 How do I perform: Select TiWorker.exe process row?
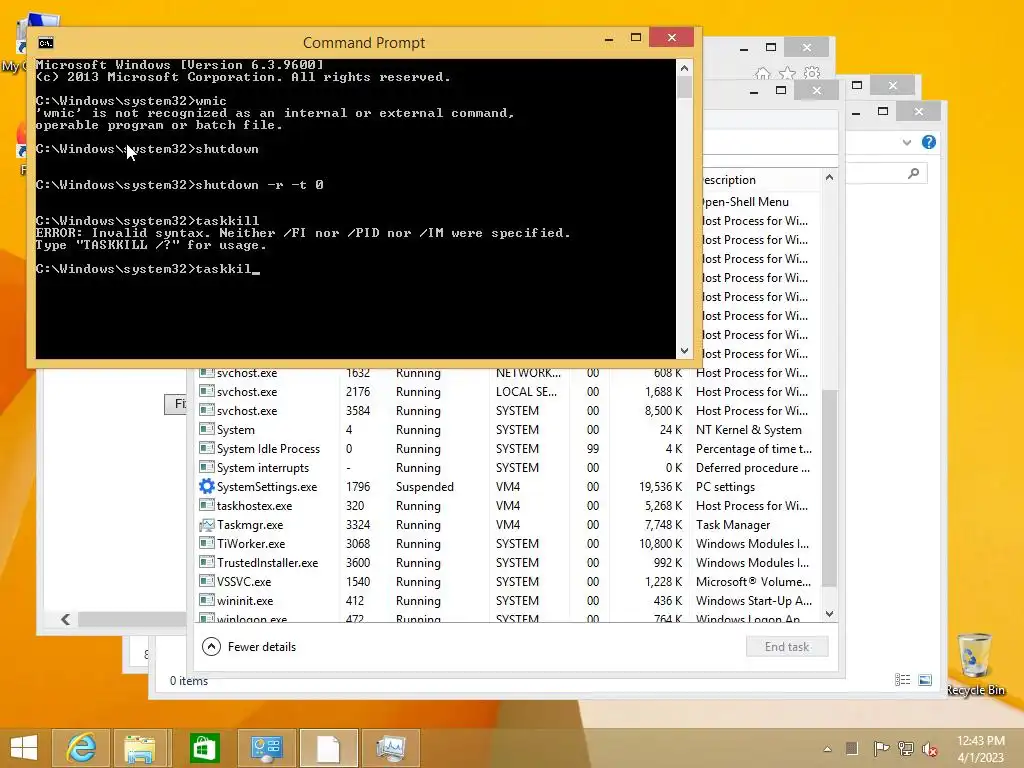[x=508, y=543]
